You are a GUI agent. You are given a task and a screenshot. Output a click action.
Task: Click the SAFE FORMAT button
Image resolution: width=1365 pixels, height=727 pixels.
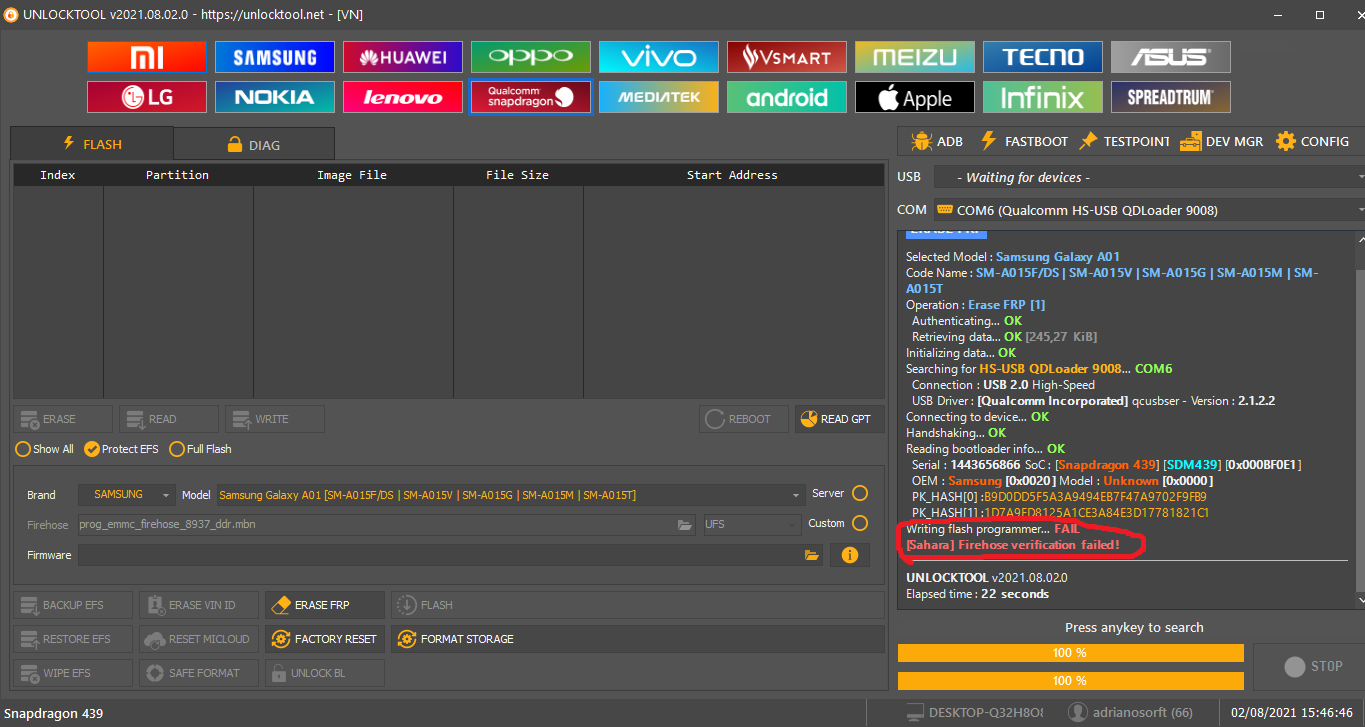point(198,673)
